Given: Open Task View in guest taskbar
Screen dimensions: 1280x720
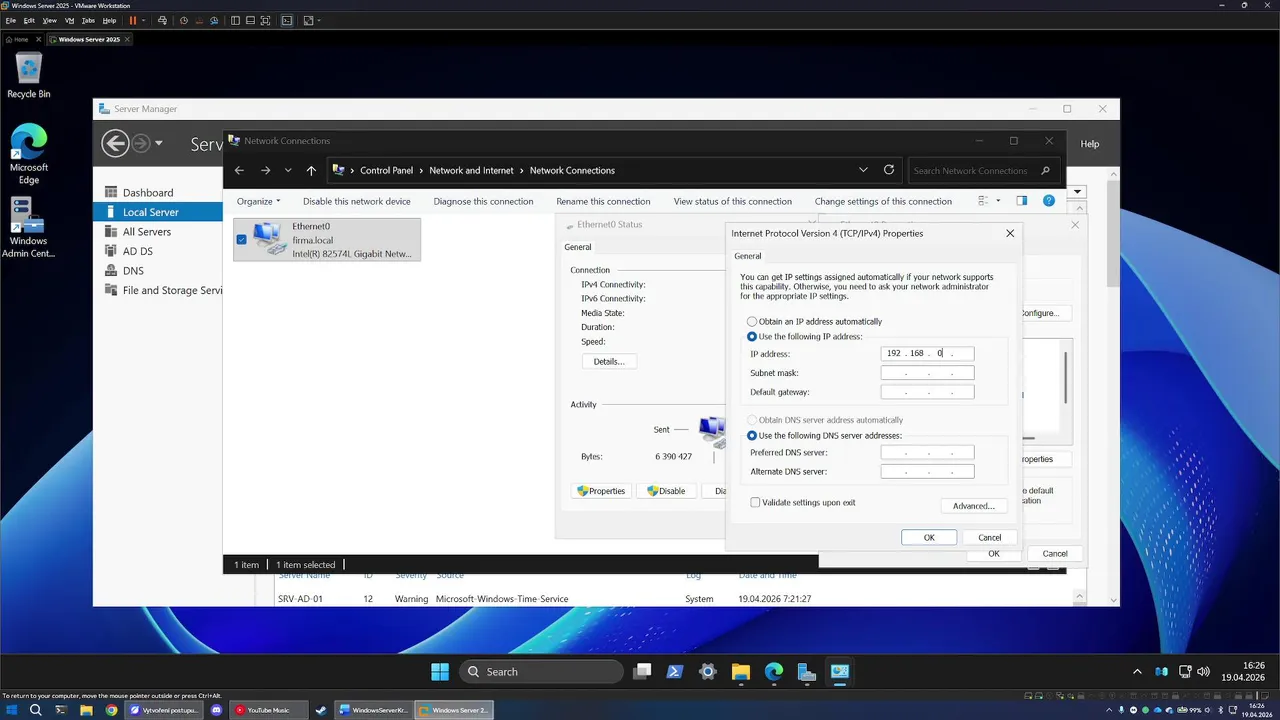Looking at the screenshot, I should coord(642,672).
